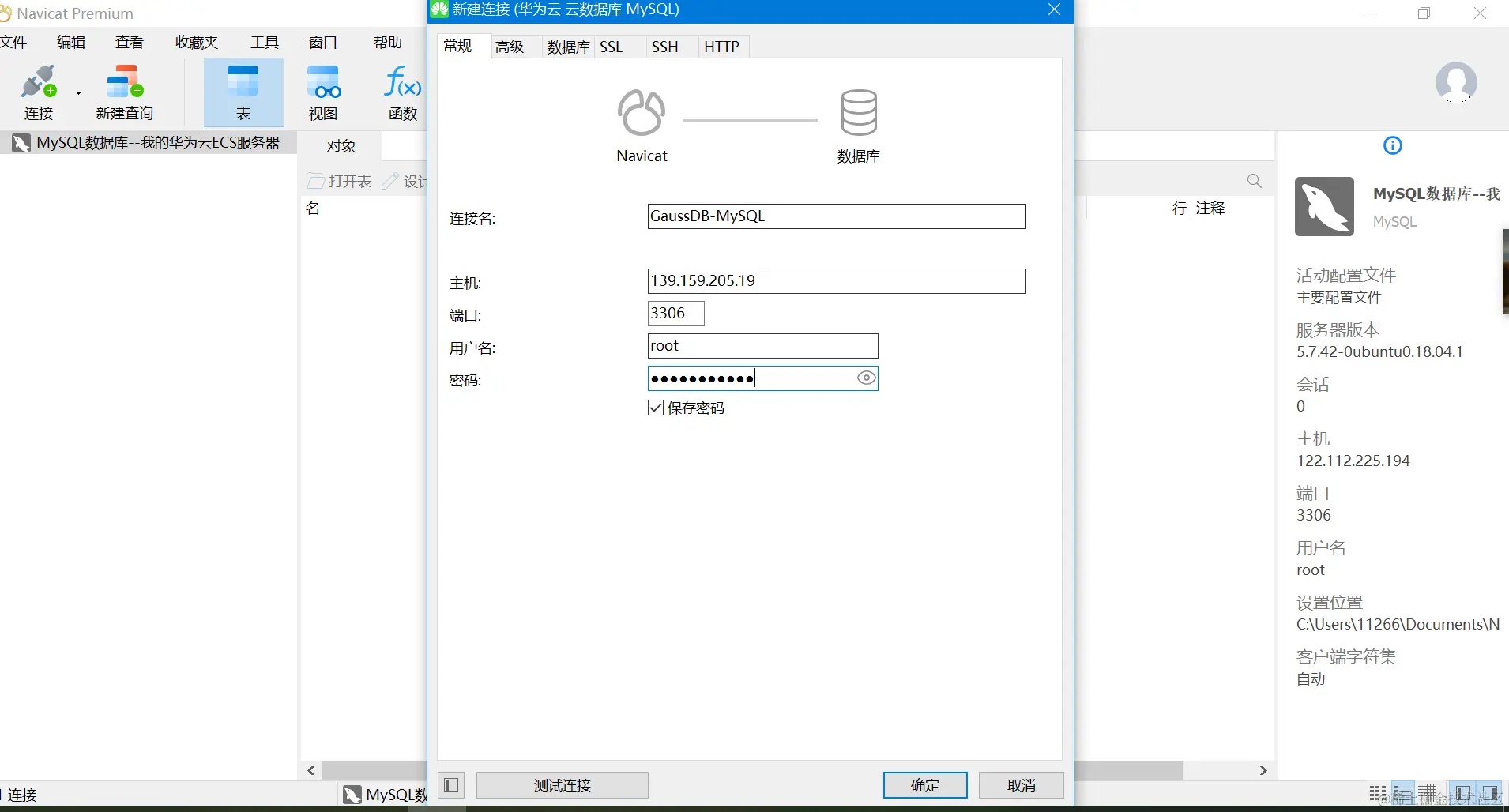1509x812 pixels.
Task: Open the 工具 menu
Action: tap(265, 43)
